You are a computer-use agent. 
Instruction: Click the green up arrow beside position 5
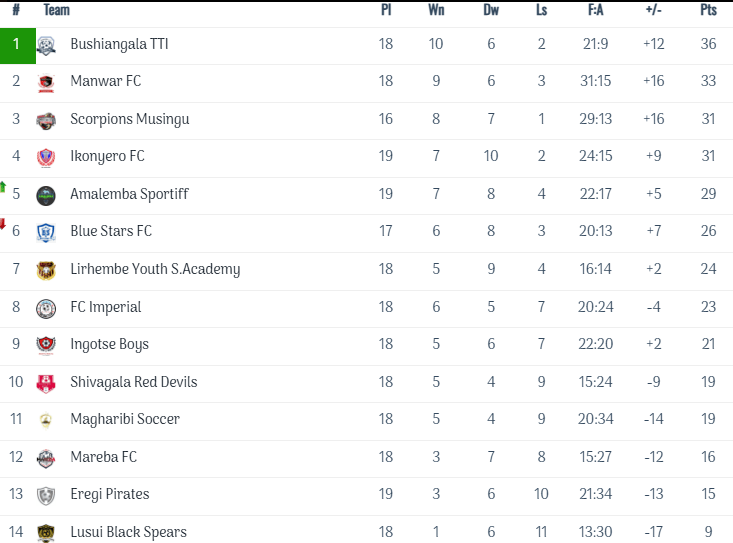pos(3,187)
